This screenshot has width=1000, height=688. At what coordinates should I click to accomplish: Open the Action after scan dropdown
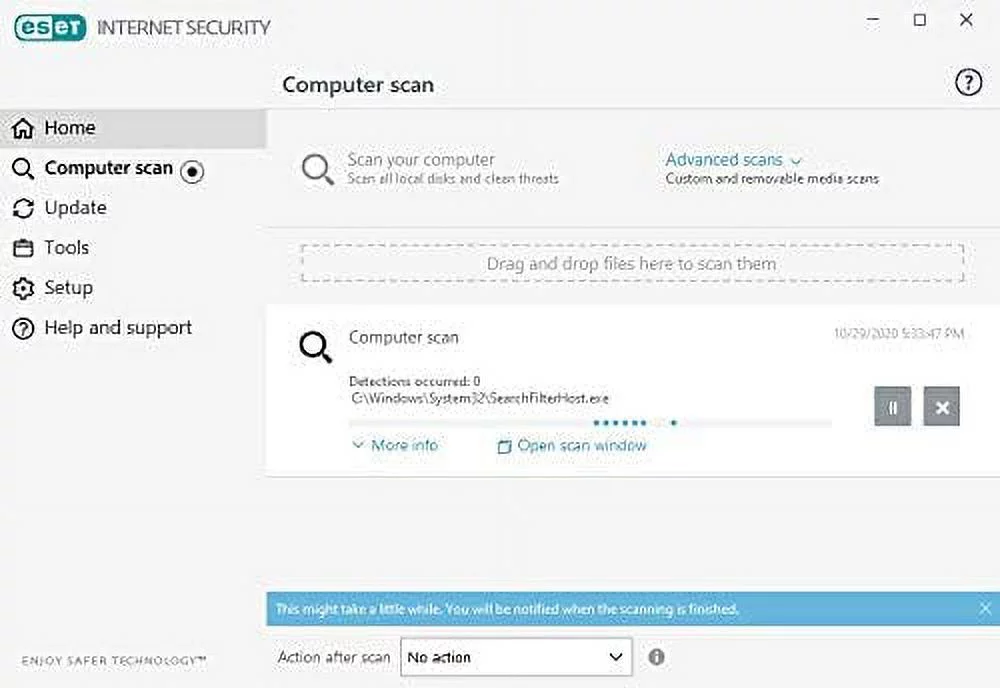coord(516,657)
